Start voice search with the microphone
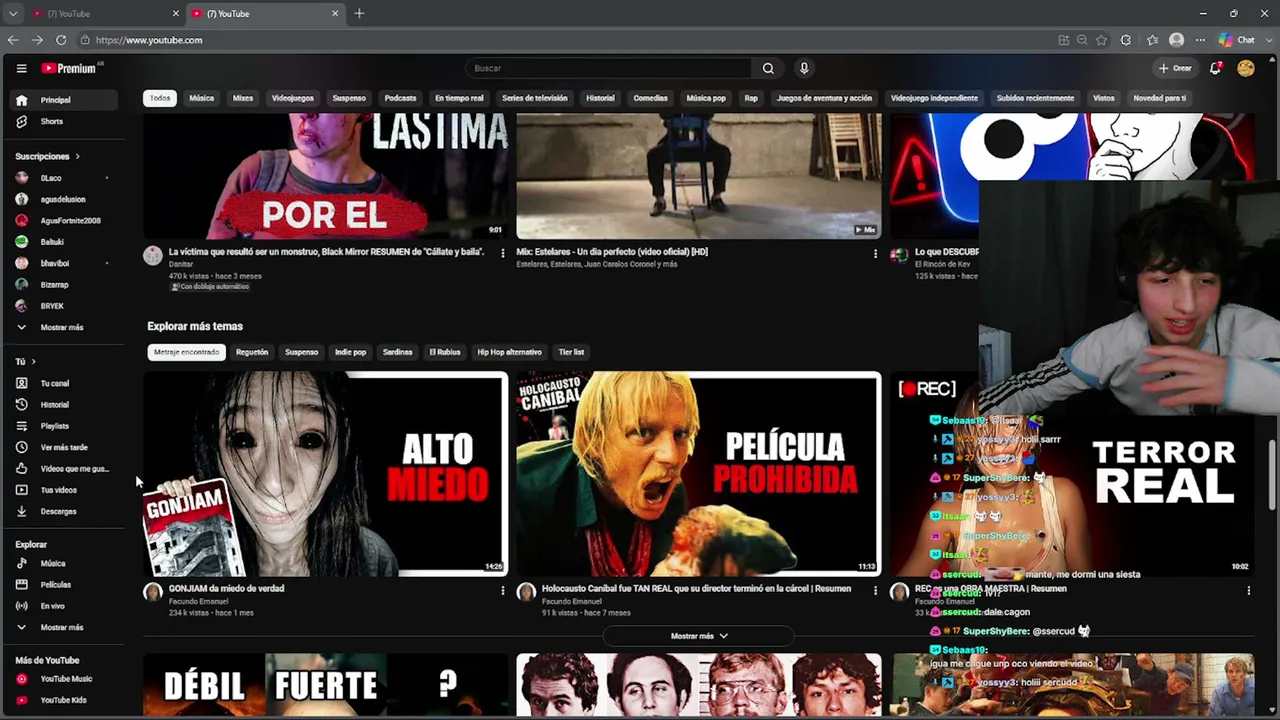 (x=804, y=68)
